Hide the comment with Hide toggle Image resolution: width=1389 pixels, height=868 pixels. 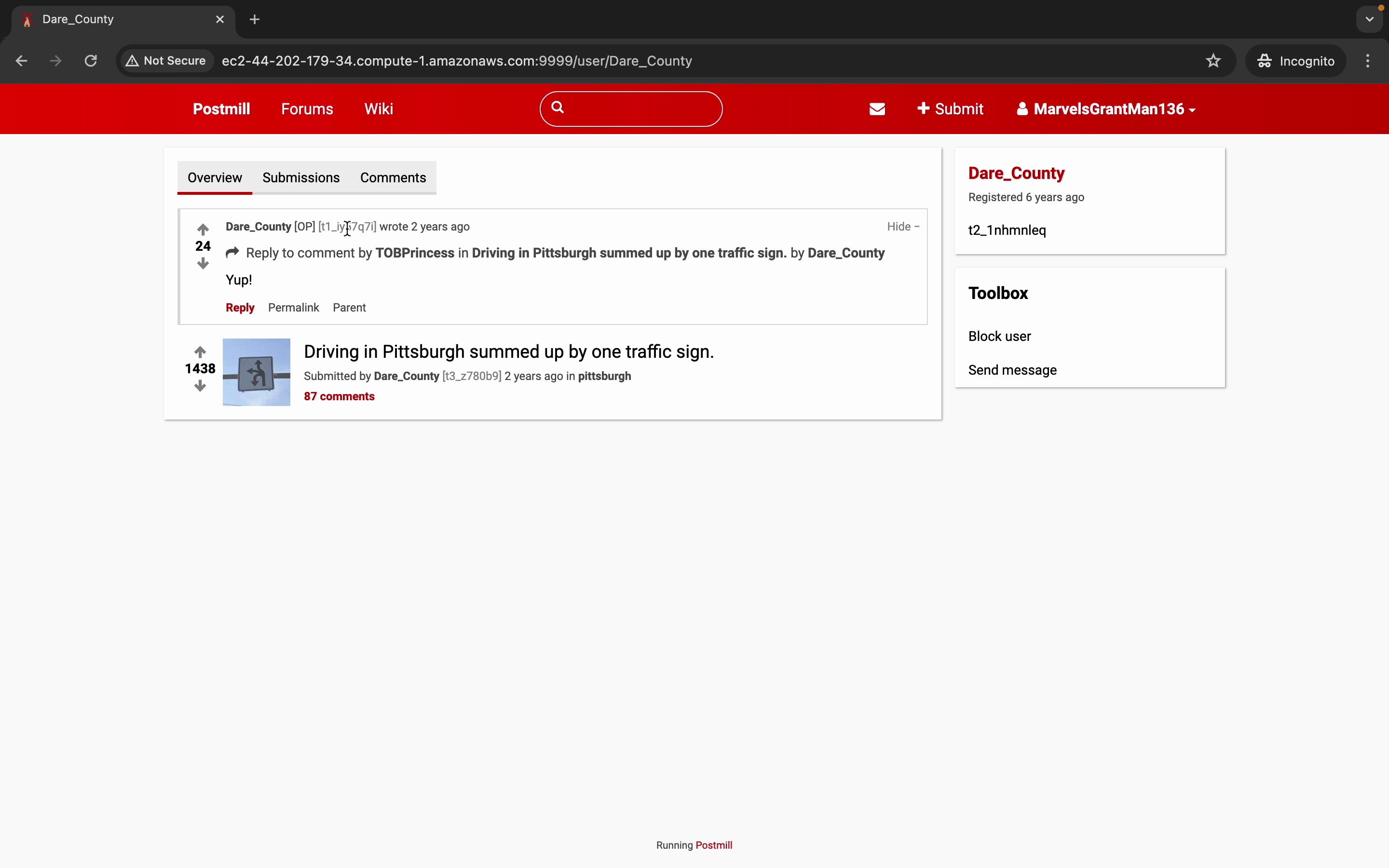coord(902,227)
